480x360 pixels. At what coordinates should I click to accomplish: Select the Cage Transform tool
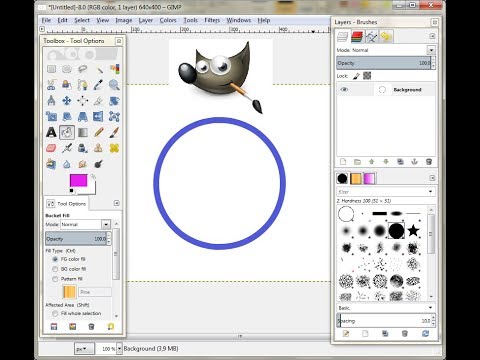point(114,116)
